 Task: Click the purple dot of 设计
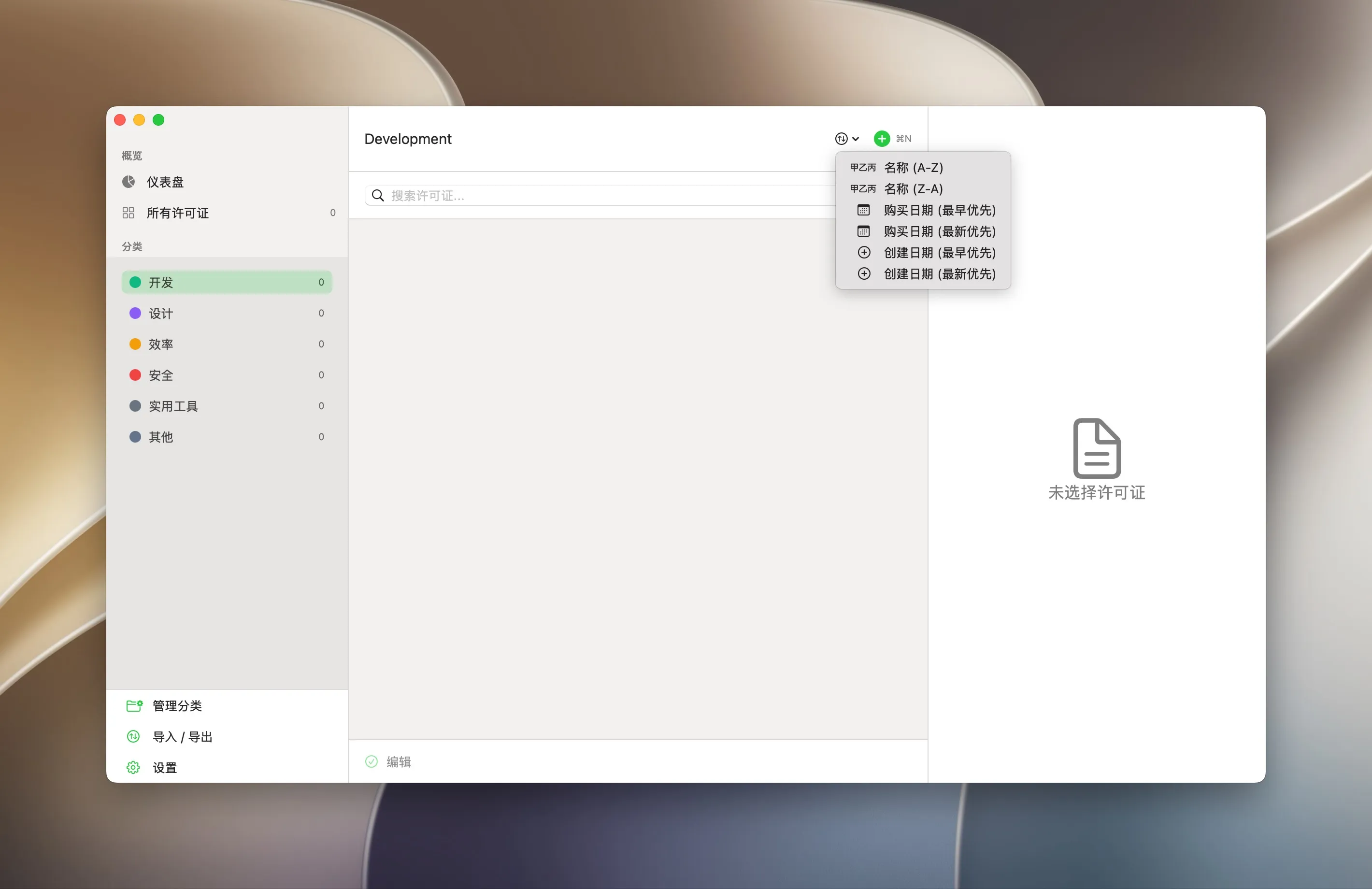pyautogui.click(x=135, y=313)
